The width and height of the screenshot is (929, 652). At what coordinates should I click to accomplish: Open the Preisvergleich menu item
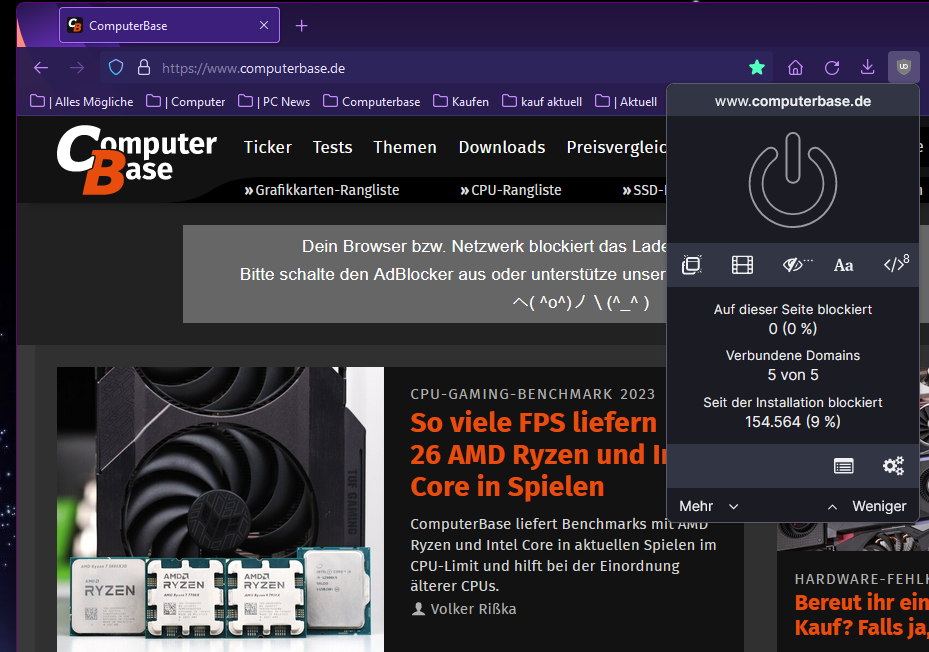[616, 147]
